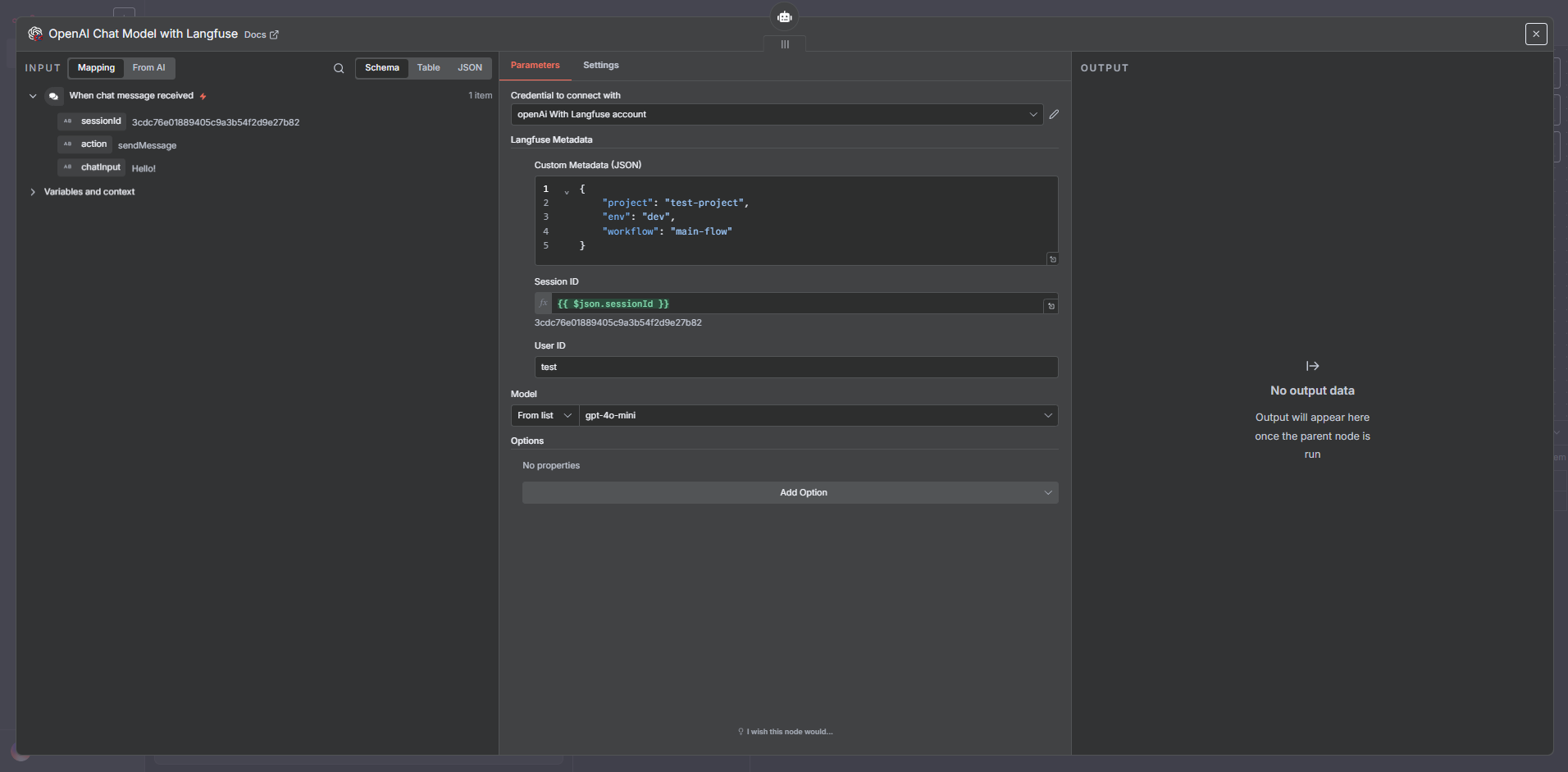Open the Docs link in the header
1568x772 pixels.
click(261, 34)
